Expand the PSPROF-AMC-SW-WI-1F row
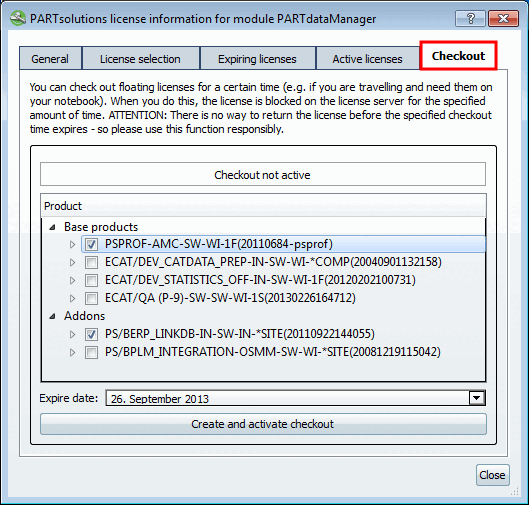This screenshot has height=505, width=529. click(72, 244)
